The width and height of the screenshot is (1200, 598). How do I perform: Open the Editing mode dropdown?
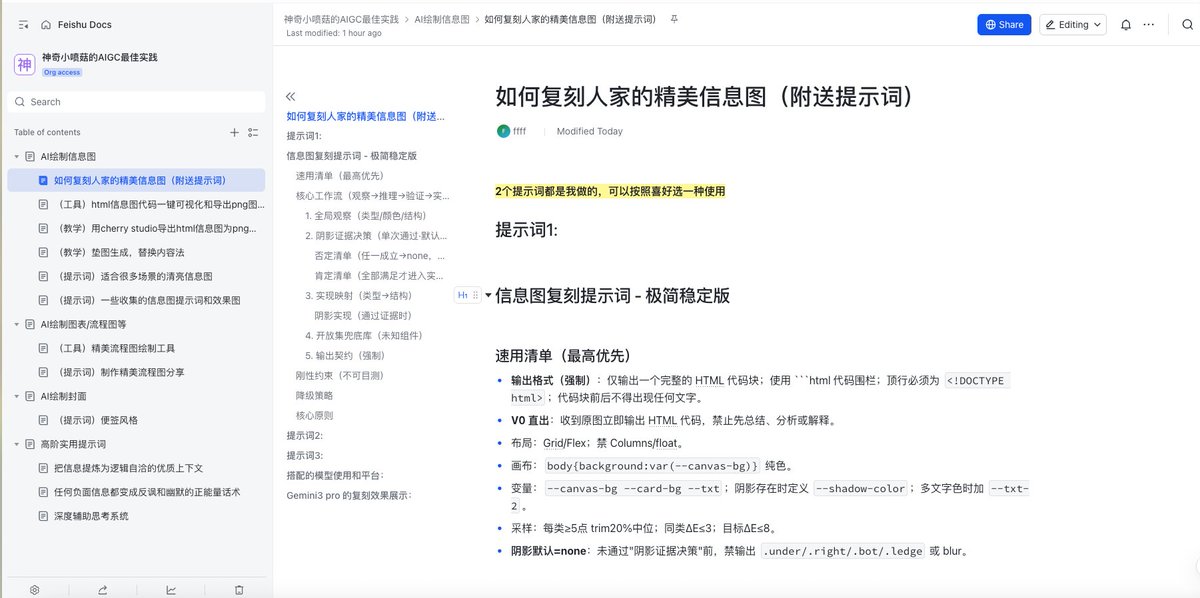(1073, 25)
